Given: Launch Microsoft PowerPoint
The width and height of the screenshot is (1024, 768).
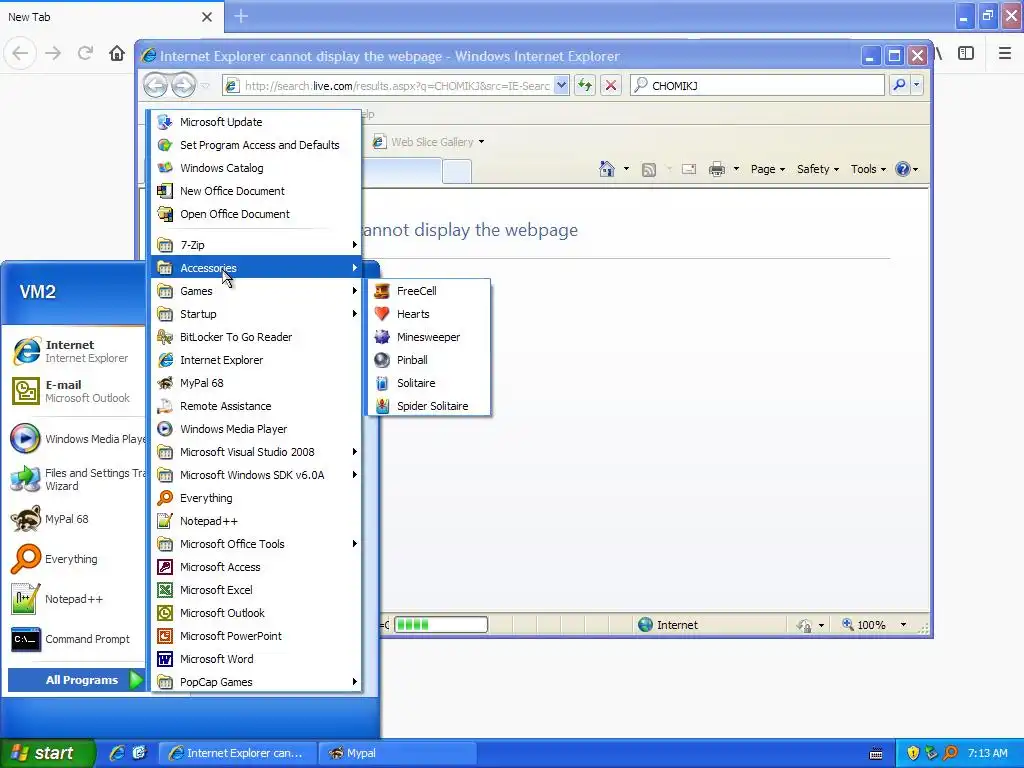Looking at the screenshot, I should (256, 636).
